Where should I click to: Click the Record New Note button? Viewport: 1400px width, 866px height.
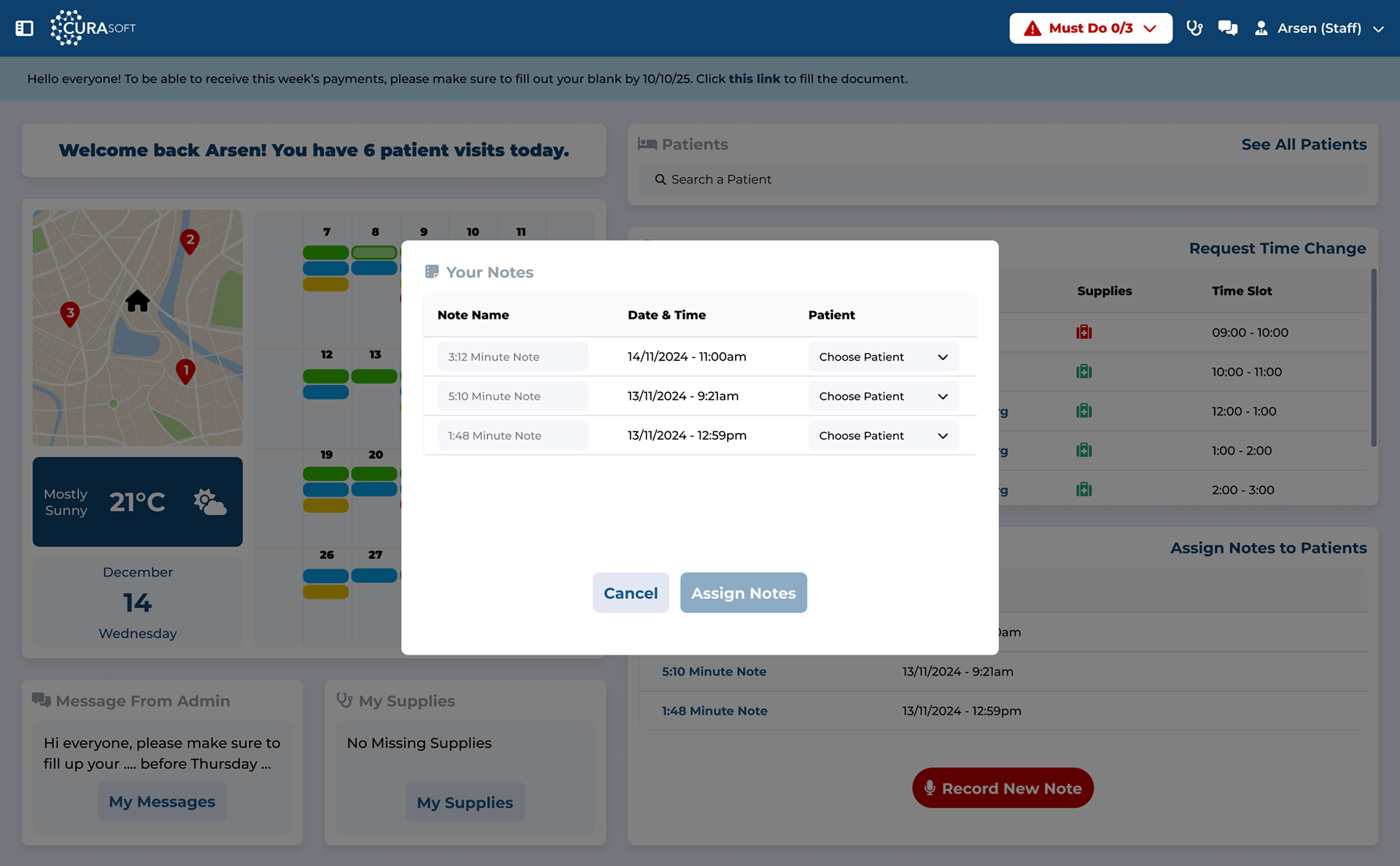(x=1002, y=788)
